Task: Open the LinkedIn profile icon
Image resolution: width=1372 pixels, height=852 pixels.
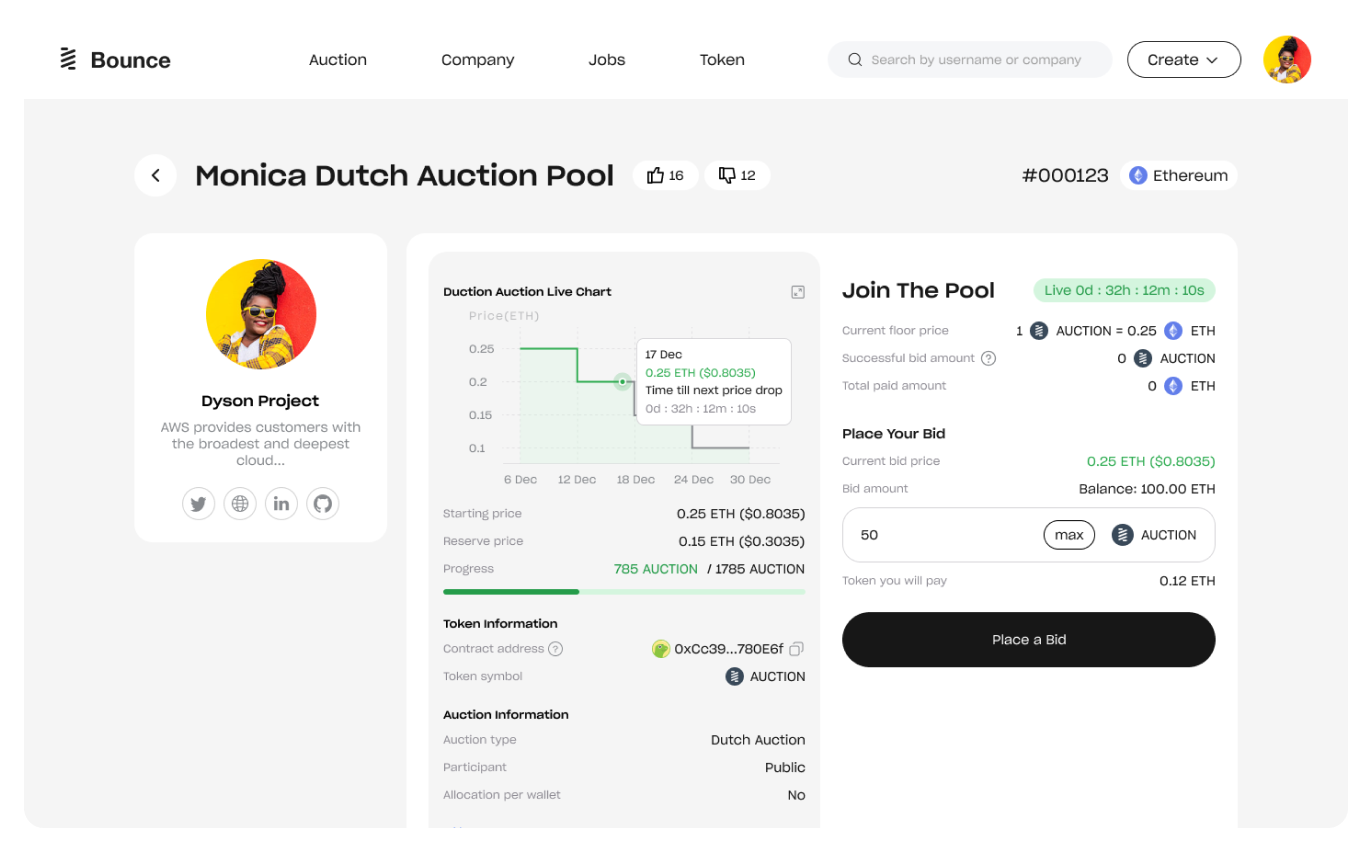Action: tap(281, 503)
